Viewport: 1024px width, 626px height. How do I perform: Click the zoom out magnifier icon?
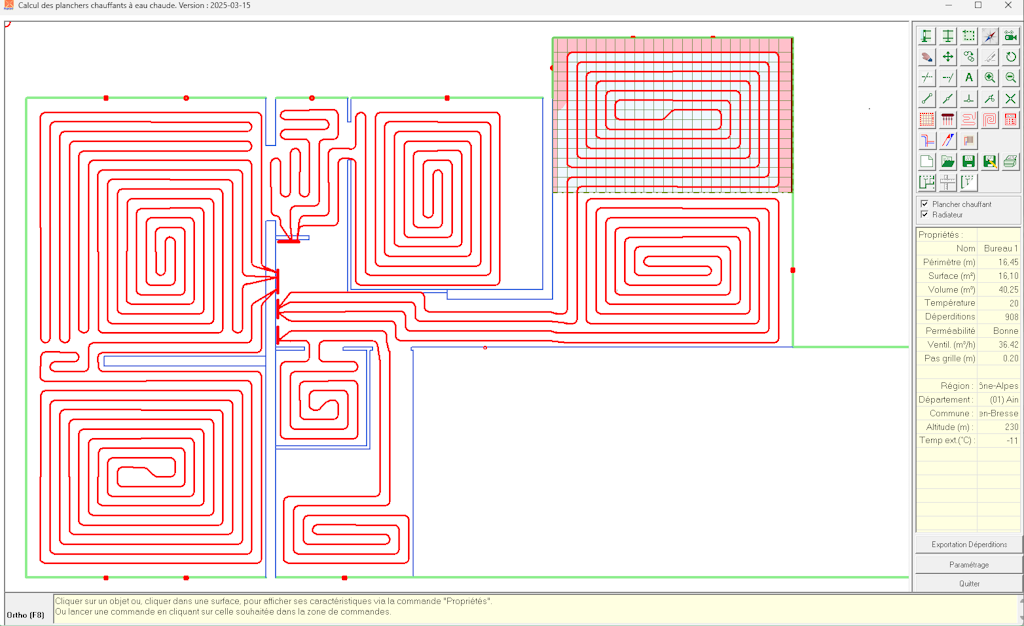coord(1011,77)
